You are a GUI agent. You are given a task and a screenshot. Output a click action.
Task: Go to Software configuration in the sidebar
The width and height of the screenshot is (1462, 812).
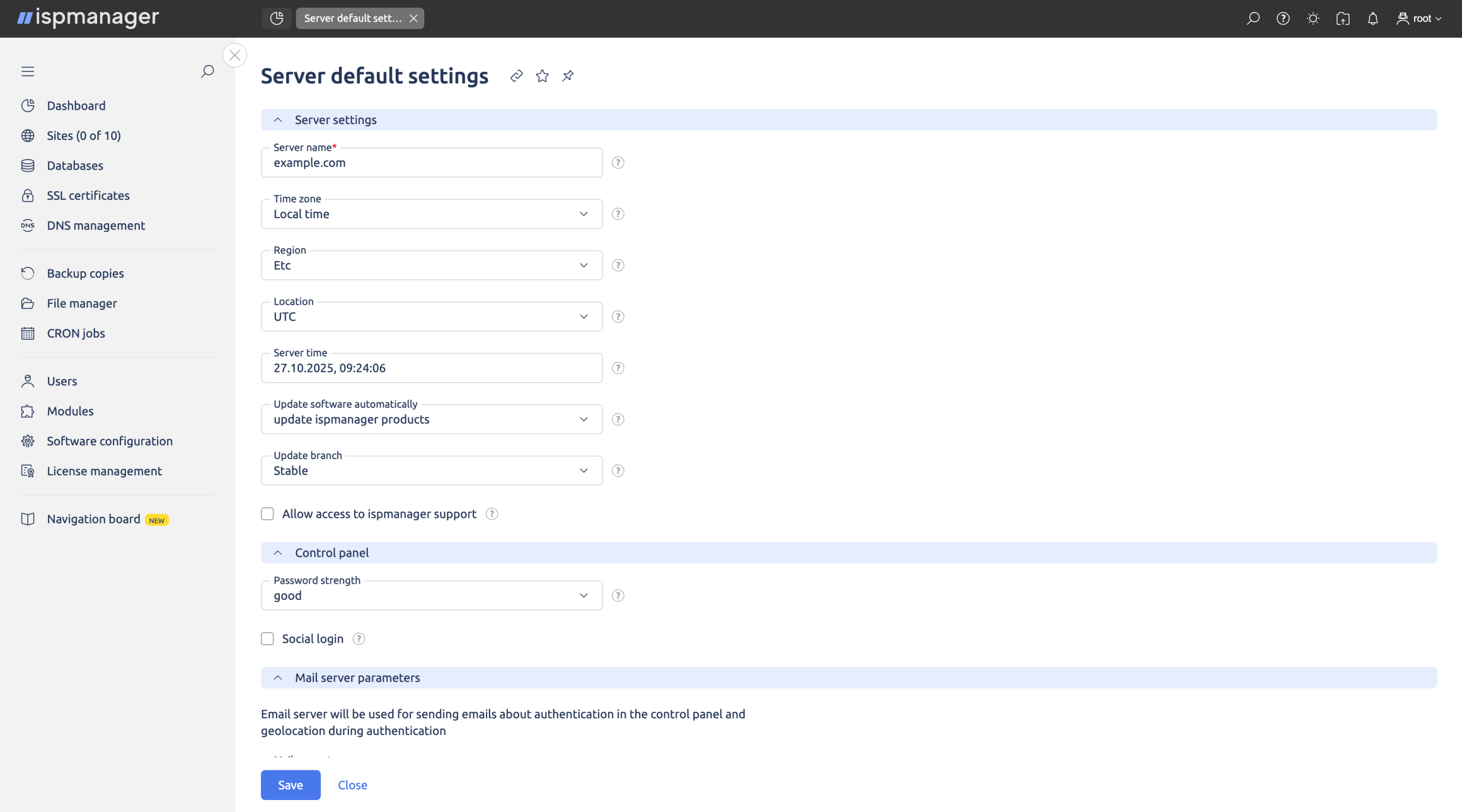tap(110, 441)
